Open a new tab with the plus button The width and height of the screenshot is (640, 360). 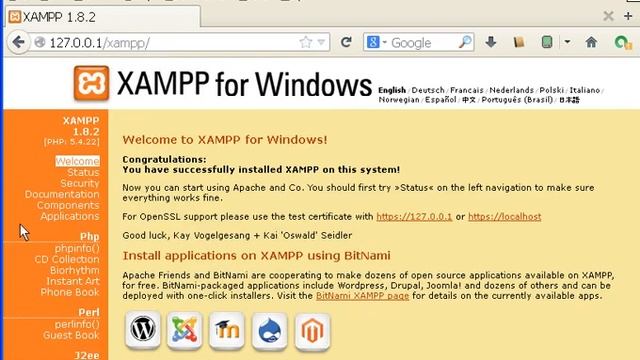coord(628,16)
